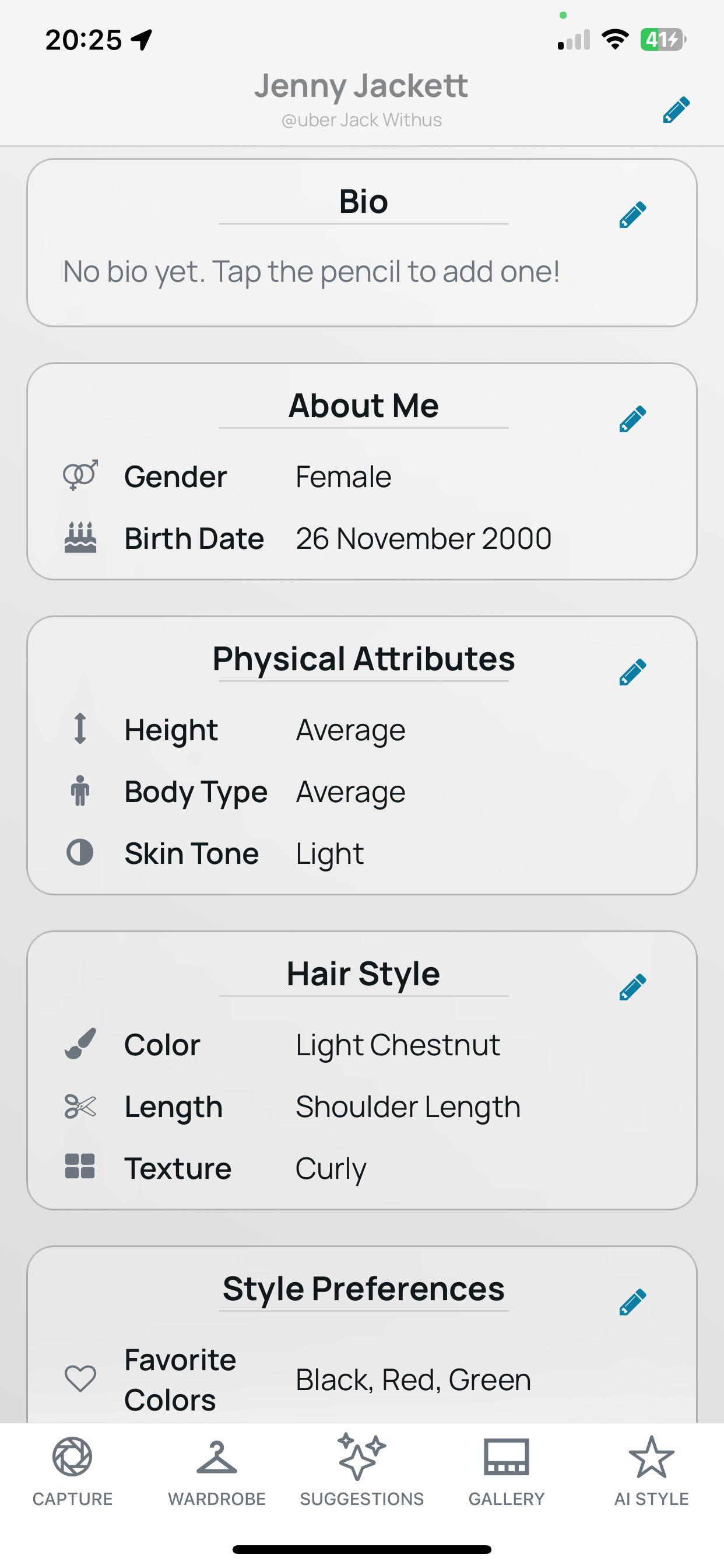Tap the battery indicator in status bar
Image resolution: width=724 pixels, height=1568 pixels.
663,40
